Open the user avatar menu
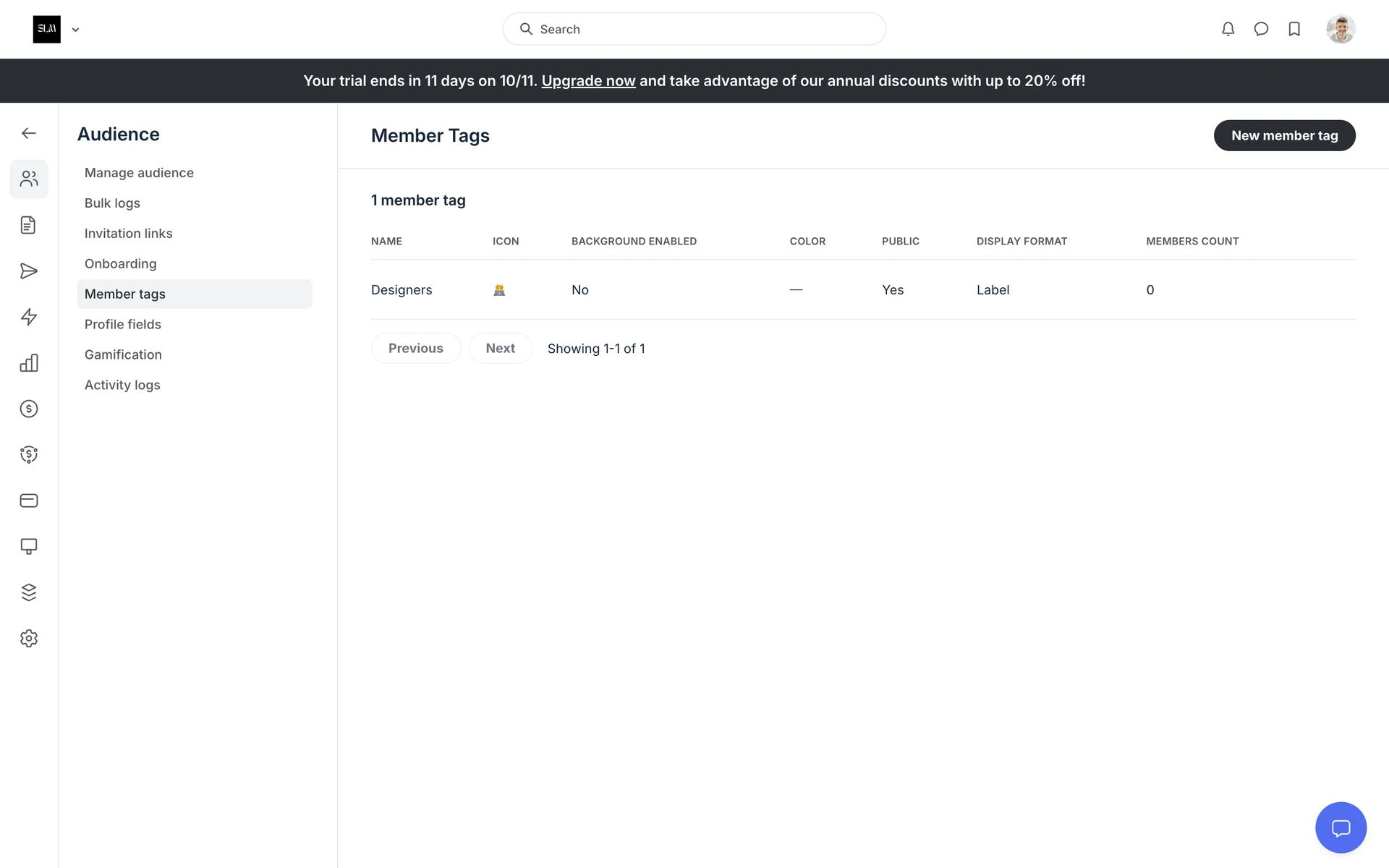 (1340, 29)
